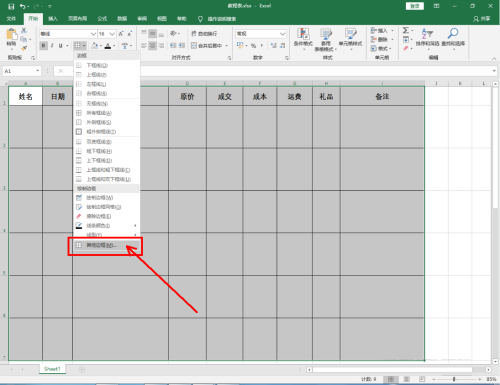Switch to the Insert ribbon tab
The image size is (500, 385).
coord(53,19)
